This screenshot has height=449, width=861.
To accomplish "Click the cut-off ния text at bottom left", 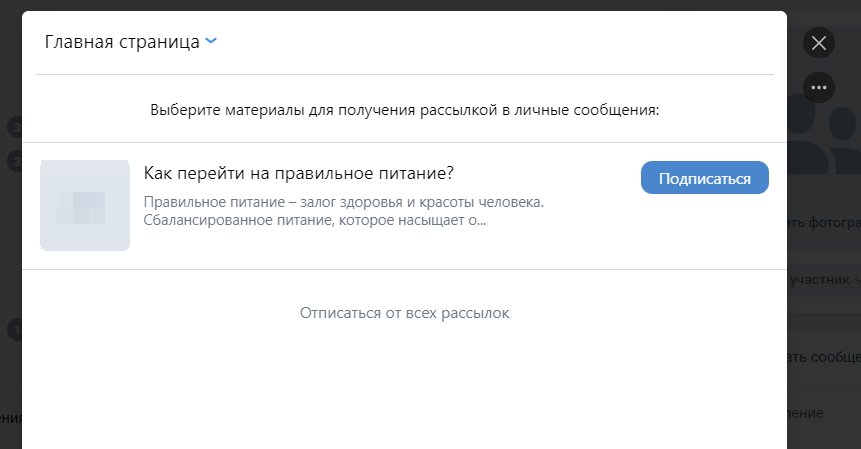I will 10,418.
